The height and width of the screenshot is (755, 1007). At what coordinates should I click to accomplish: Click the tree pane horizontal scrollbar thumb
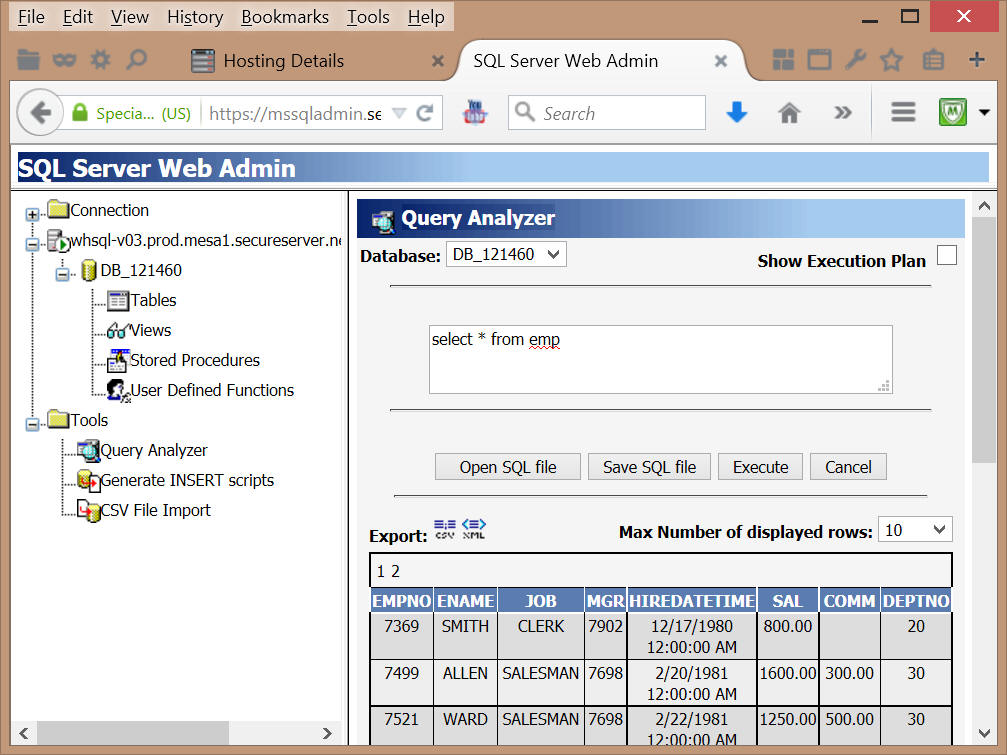coord(133,733)
